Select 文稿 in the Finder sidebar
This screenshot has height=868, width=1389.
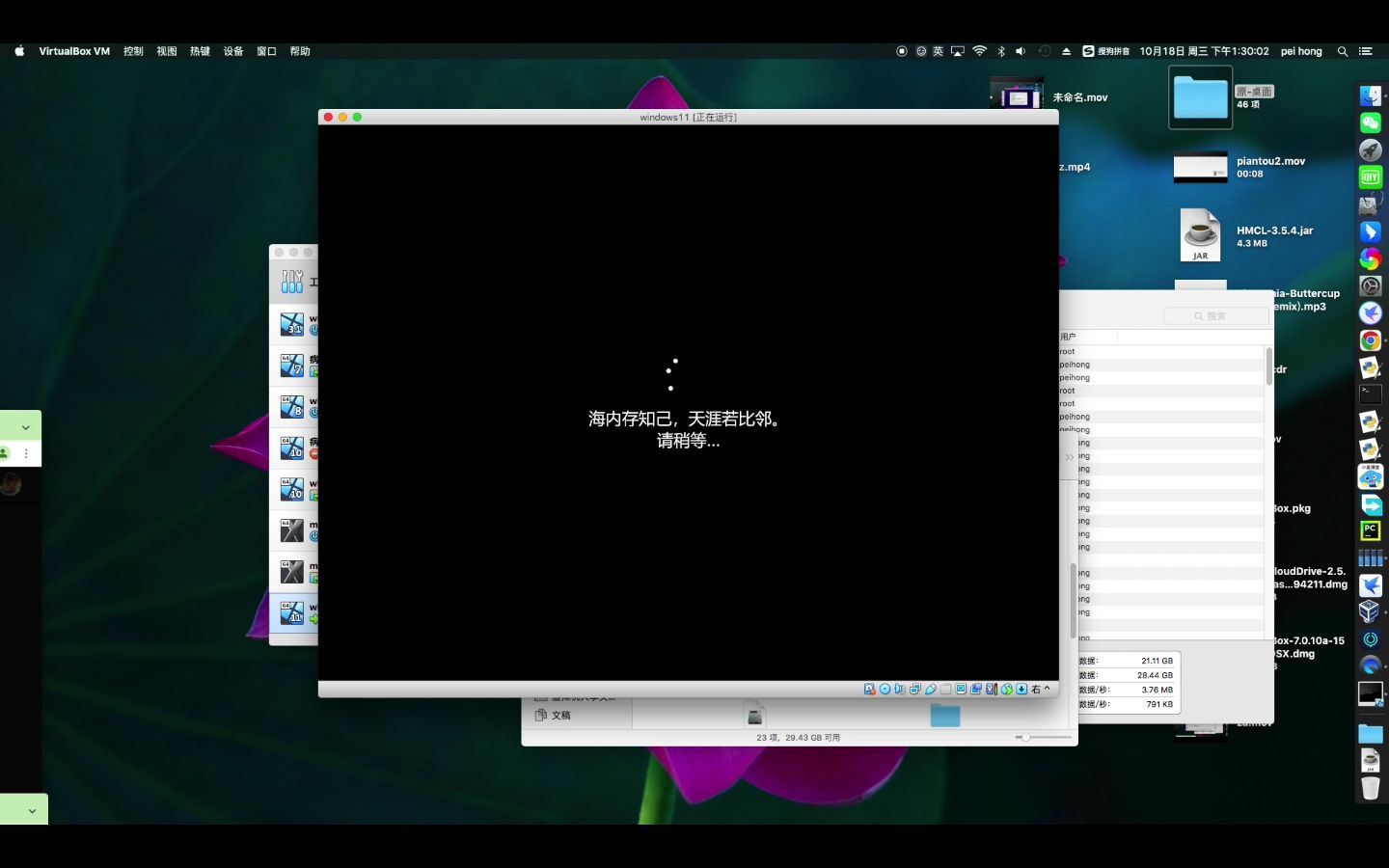click(x=559, y=715)
